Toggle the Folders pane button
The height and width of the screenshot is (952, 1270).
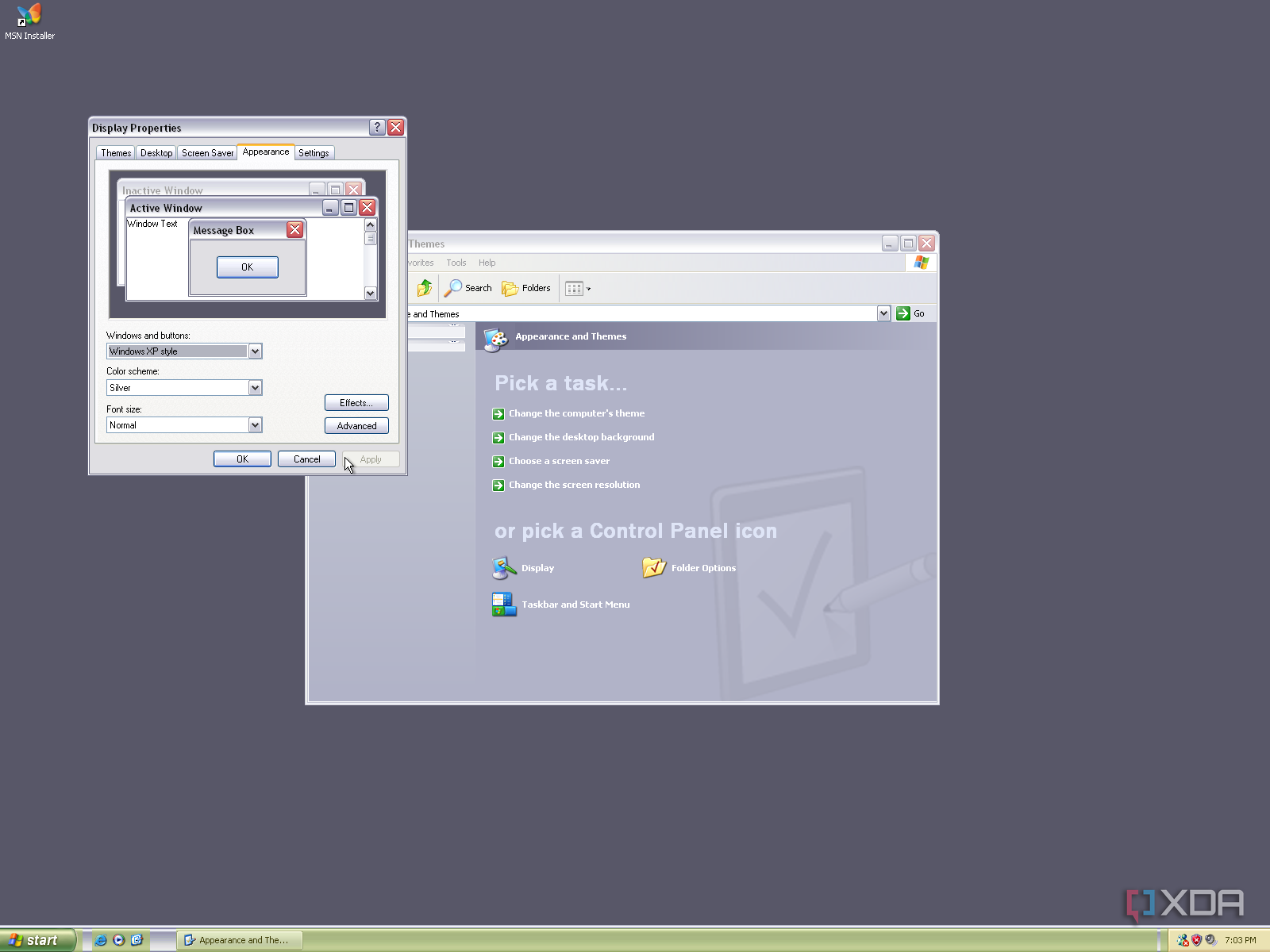click(x=526, y=288)
